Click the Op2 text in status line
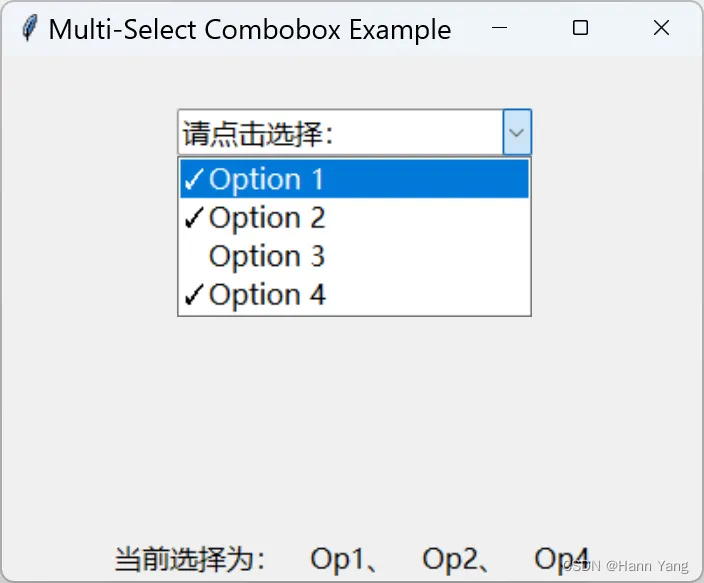The width and height of the screenshot is (704, 583). [x=450, y=559]
